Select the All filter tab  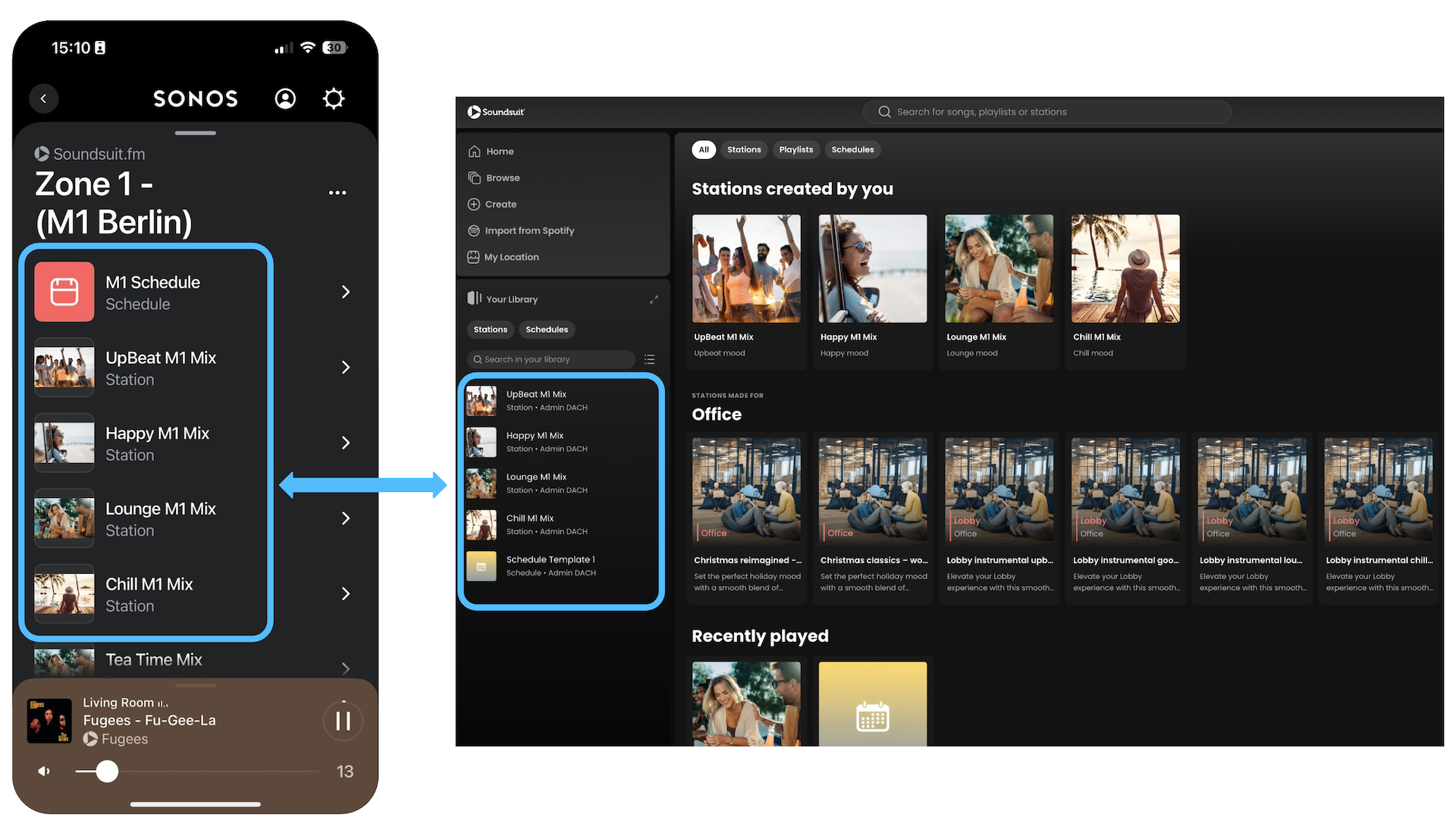704,150
